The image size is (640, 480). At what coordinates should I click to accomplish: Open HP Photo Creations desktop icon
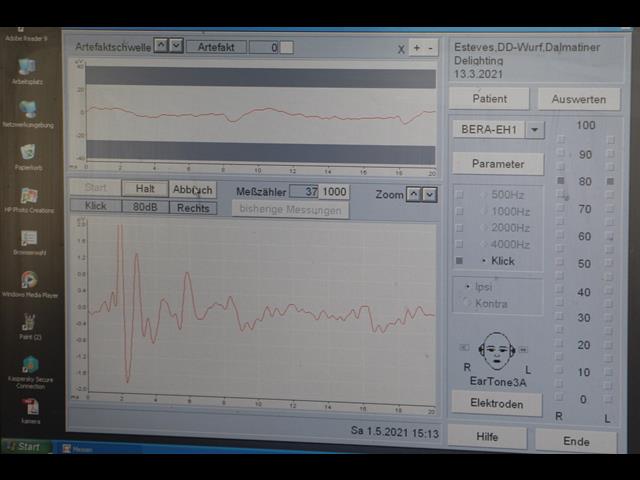pos(28,196)
